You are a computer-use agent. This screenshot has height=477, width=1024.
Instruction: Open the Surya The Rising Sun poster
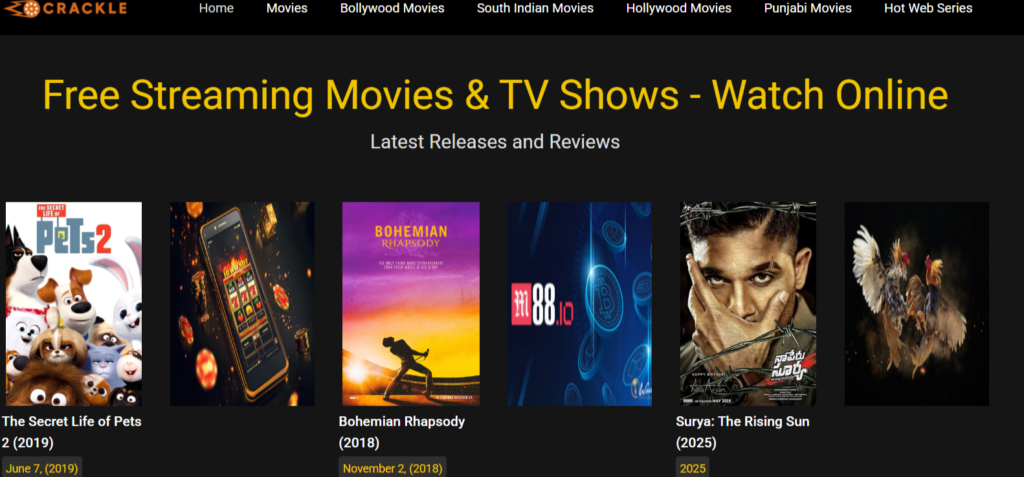(x=748, y=304)
